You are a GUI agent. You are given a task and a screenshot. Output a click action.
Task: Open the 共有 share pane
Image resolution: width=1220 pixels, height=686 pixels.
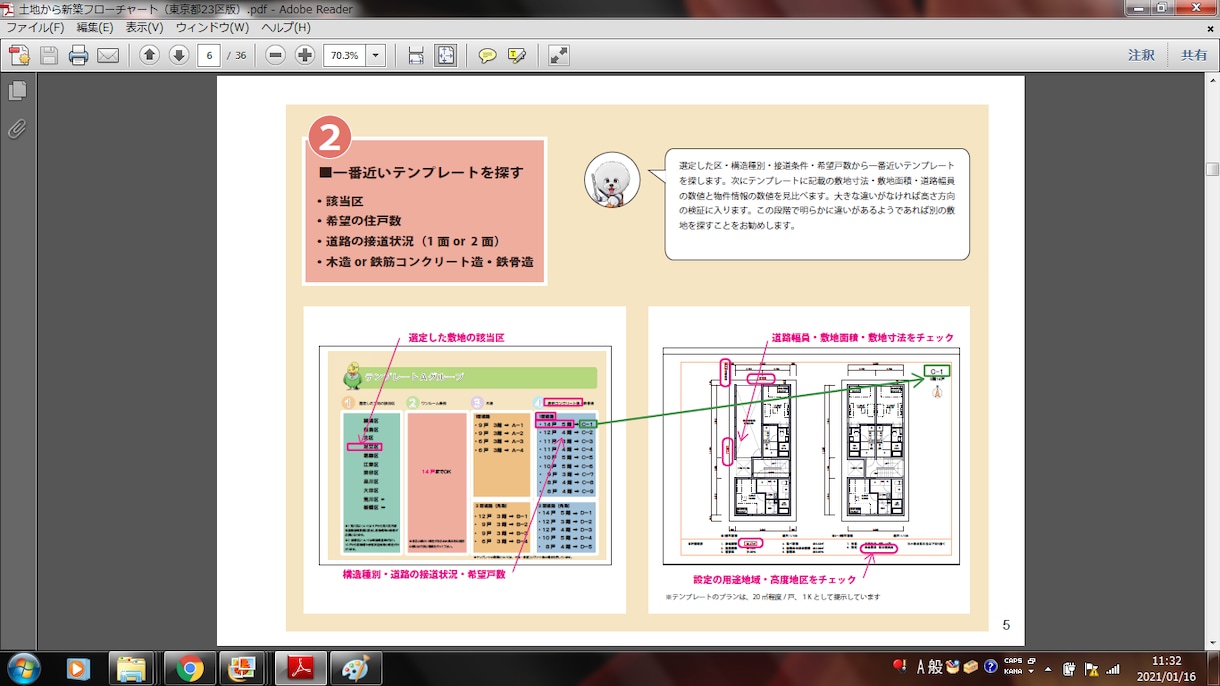1194,55
